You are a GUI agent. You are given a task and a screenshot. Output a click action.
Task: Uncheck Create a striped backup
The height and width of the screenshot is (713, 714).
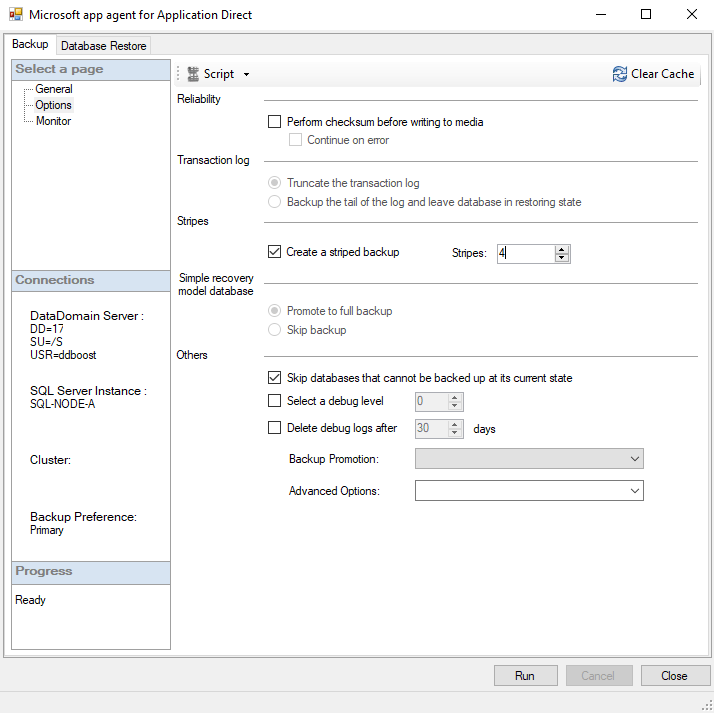click(x=275, y=252)
